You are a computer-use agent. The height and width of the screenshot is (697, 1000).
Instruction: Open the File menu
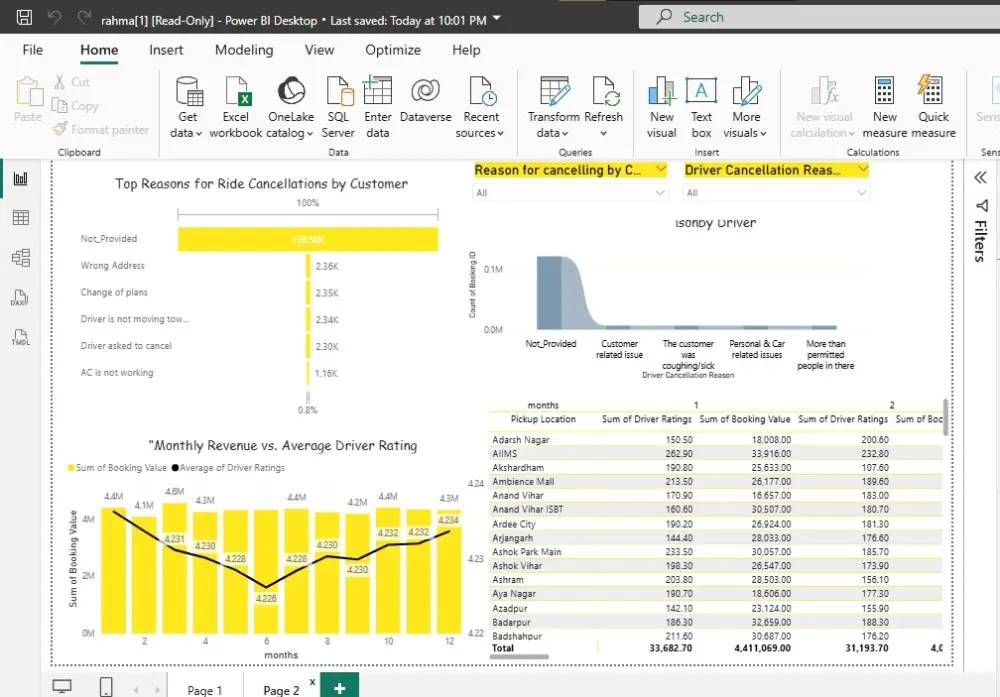click(33, 50)
